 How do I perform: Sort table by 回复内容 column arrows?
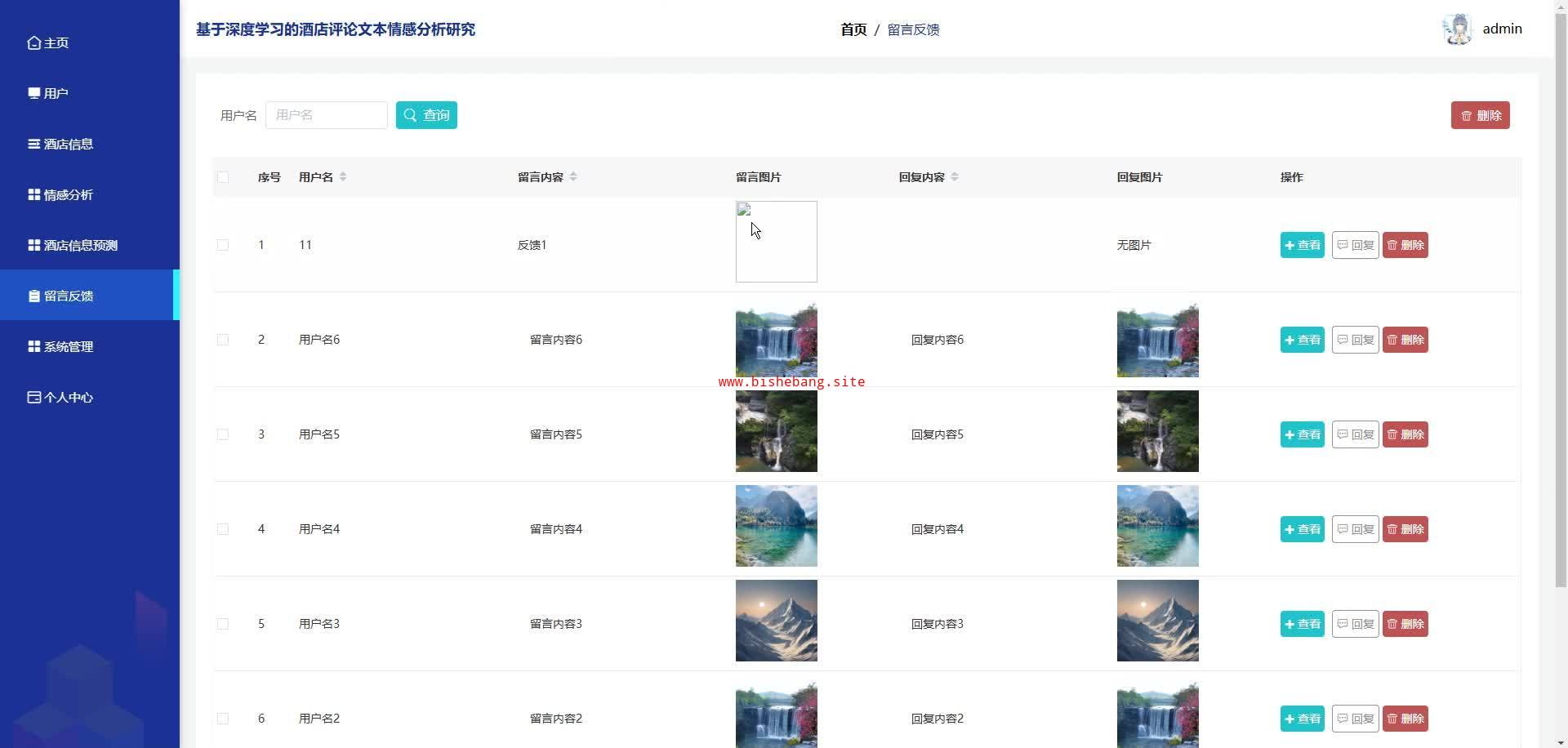[955, 177]
